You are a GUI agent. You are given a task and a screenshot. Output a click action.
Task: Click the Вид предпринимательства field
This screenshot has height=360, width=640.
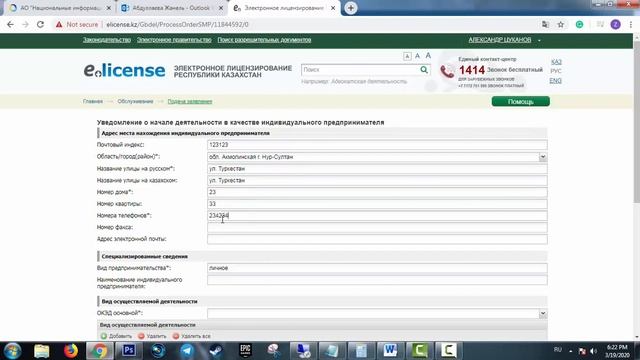[x=377, y=268]
